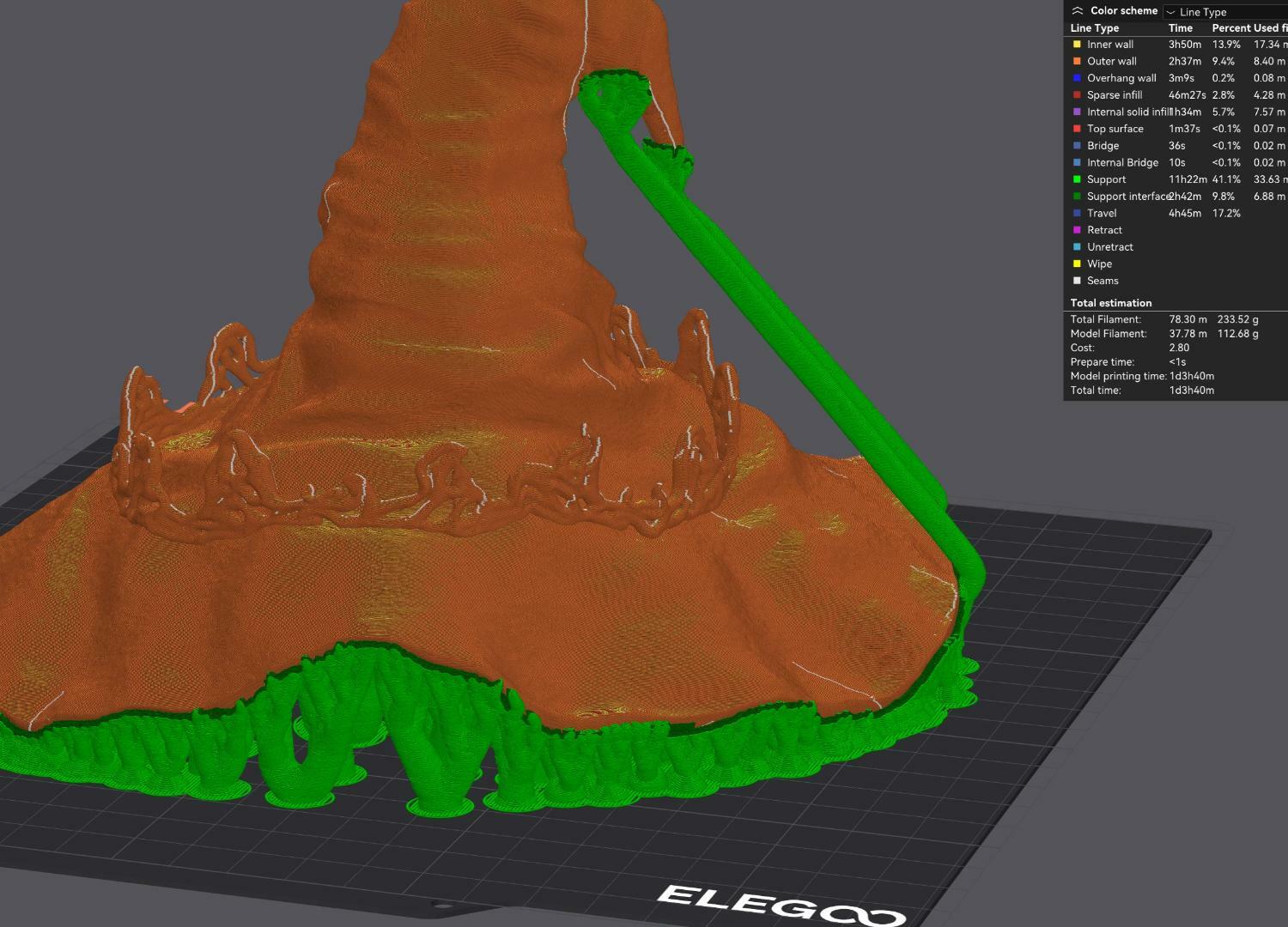
Task: Click the Line Type column header
Action: pos(1094,28)
